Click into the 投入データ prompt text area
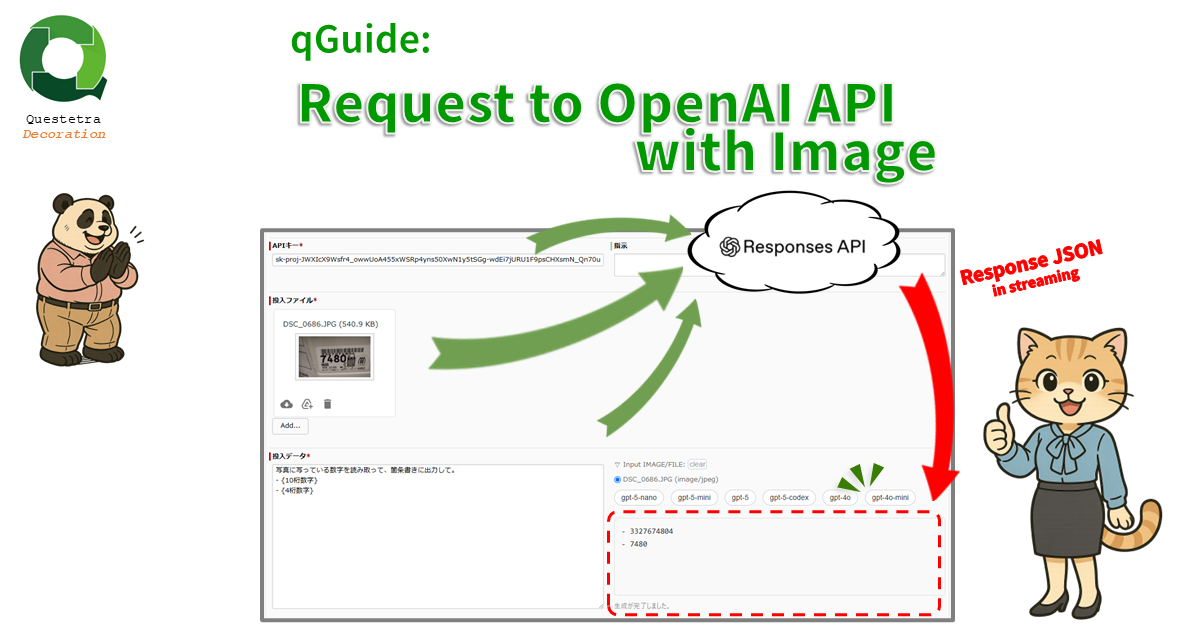The width and height of the screenshot is (1200, 628). coord(438,535)
